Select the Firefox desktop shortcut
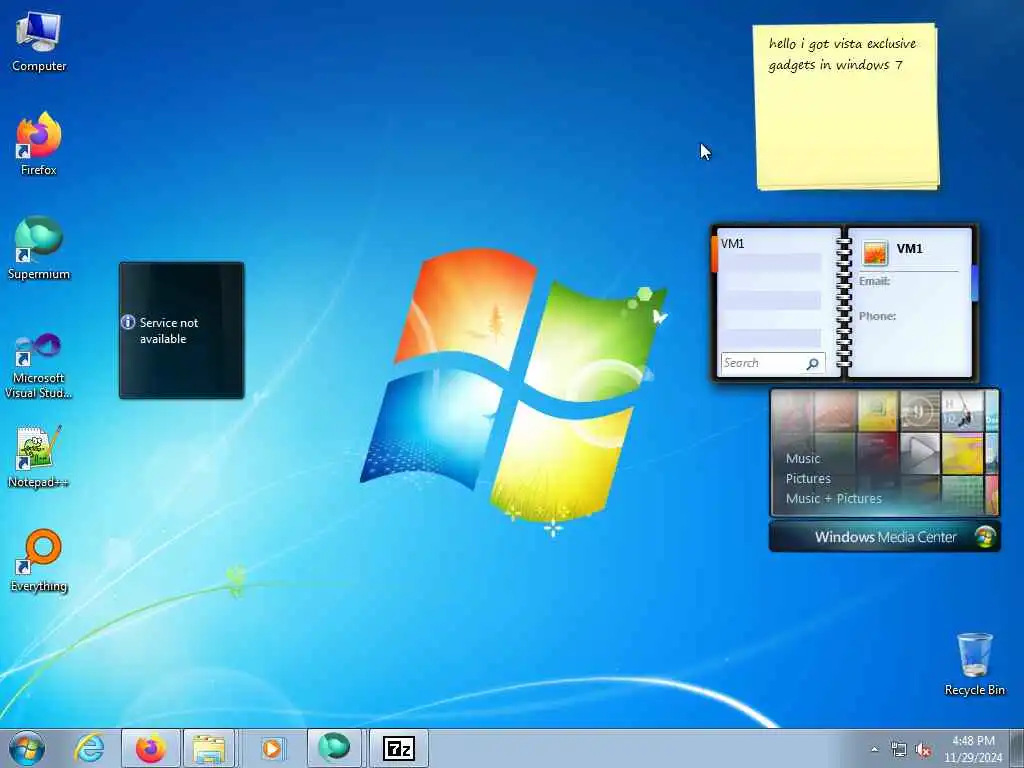The height and width of the screenshot is (768, 1024). 39,144
